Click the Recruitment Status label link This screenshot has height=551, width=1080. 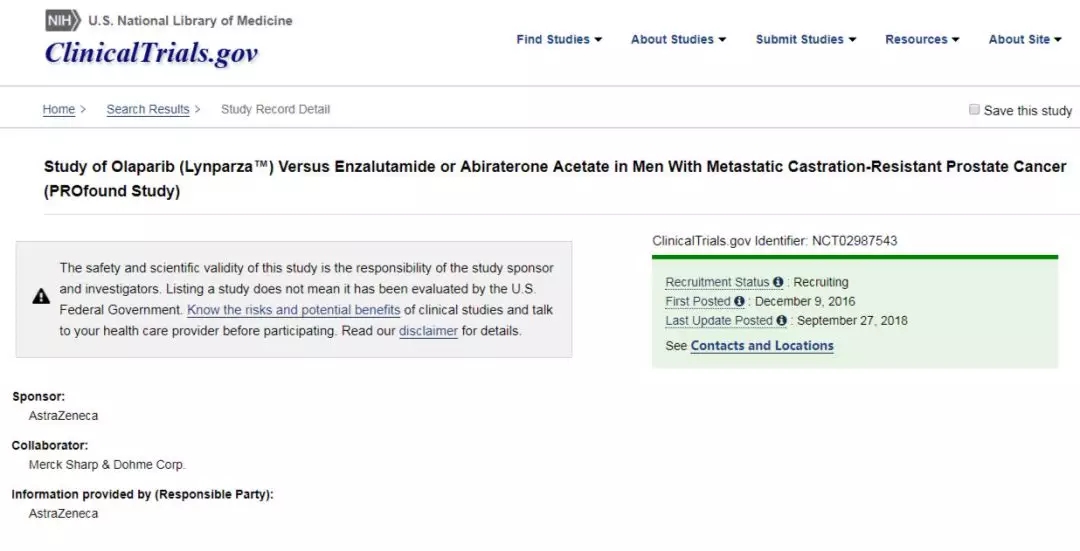(717, 283)
